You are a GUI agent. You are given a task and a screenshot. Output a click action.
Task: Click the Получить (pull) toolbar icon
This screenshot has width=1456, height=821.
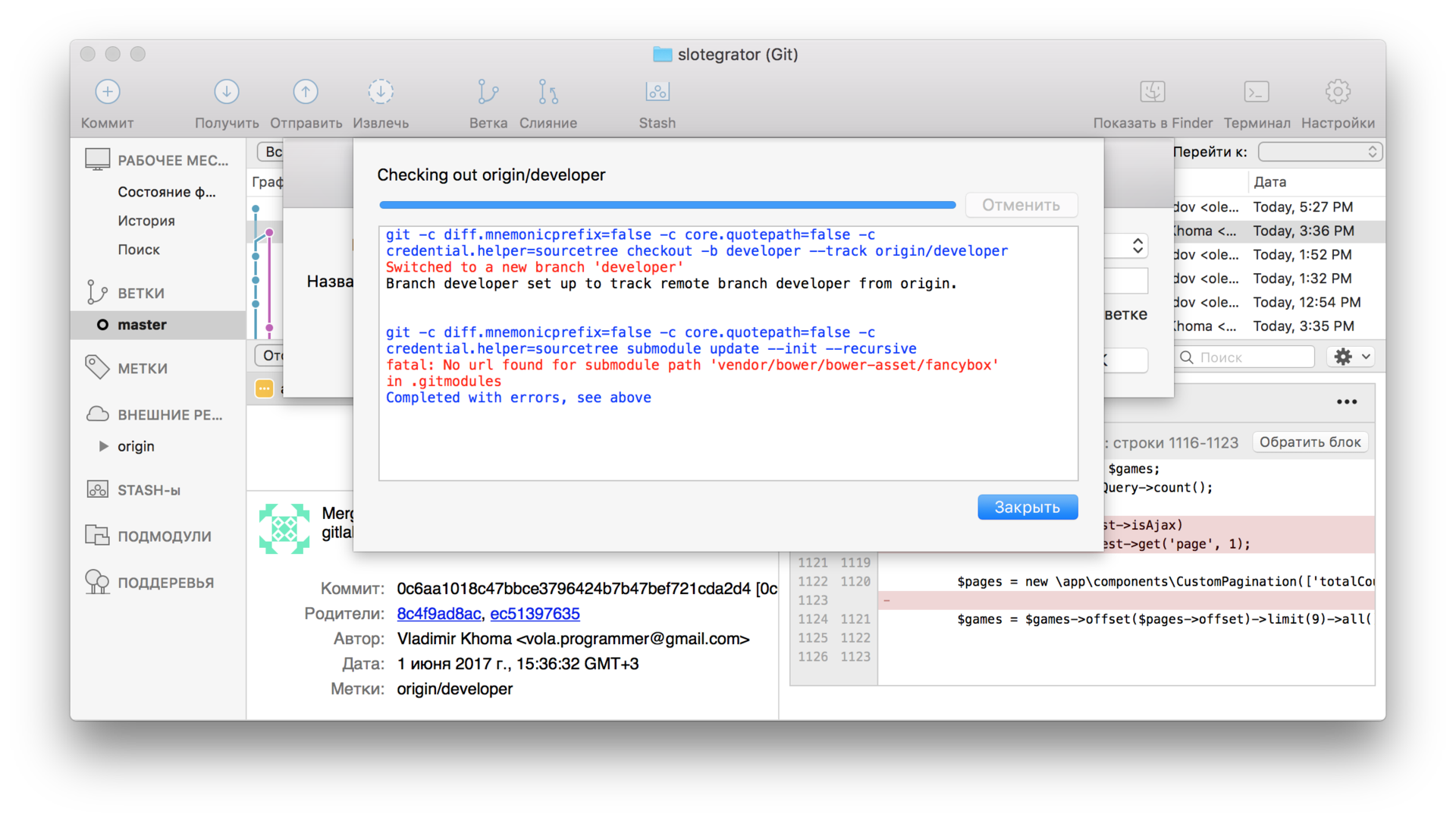[x=227, y=92]
